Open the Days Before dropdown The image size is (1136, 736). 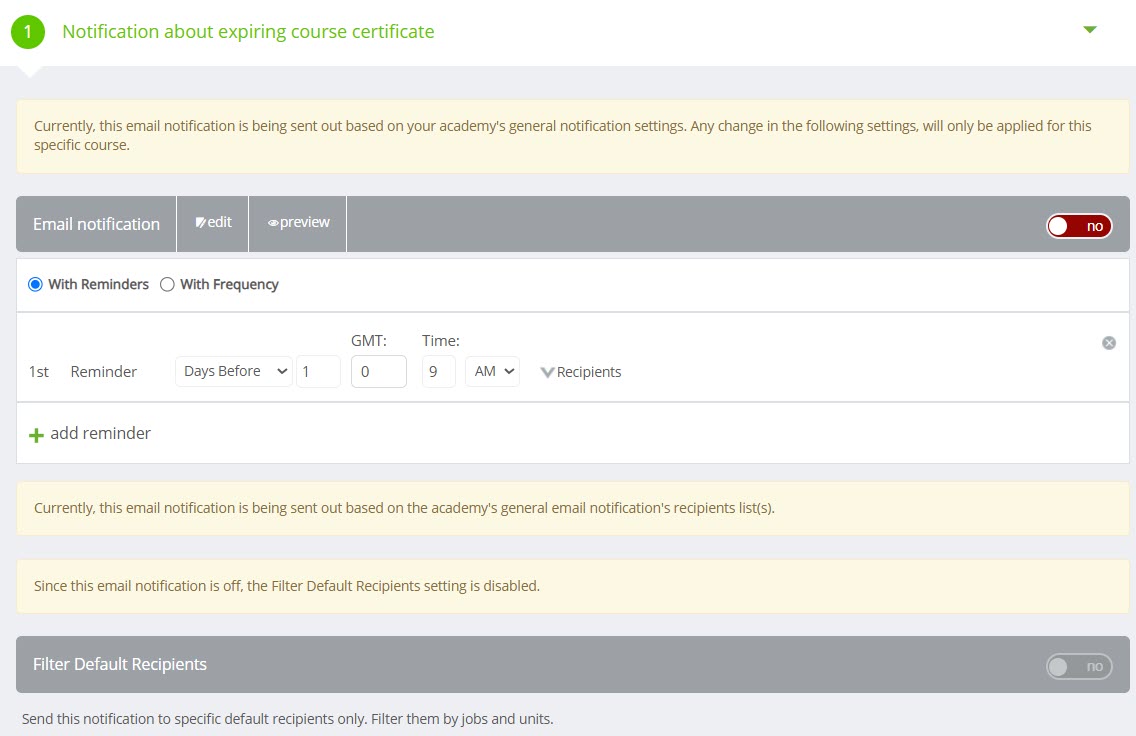click(x=234, y=371)
